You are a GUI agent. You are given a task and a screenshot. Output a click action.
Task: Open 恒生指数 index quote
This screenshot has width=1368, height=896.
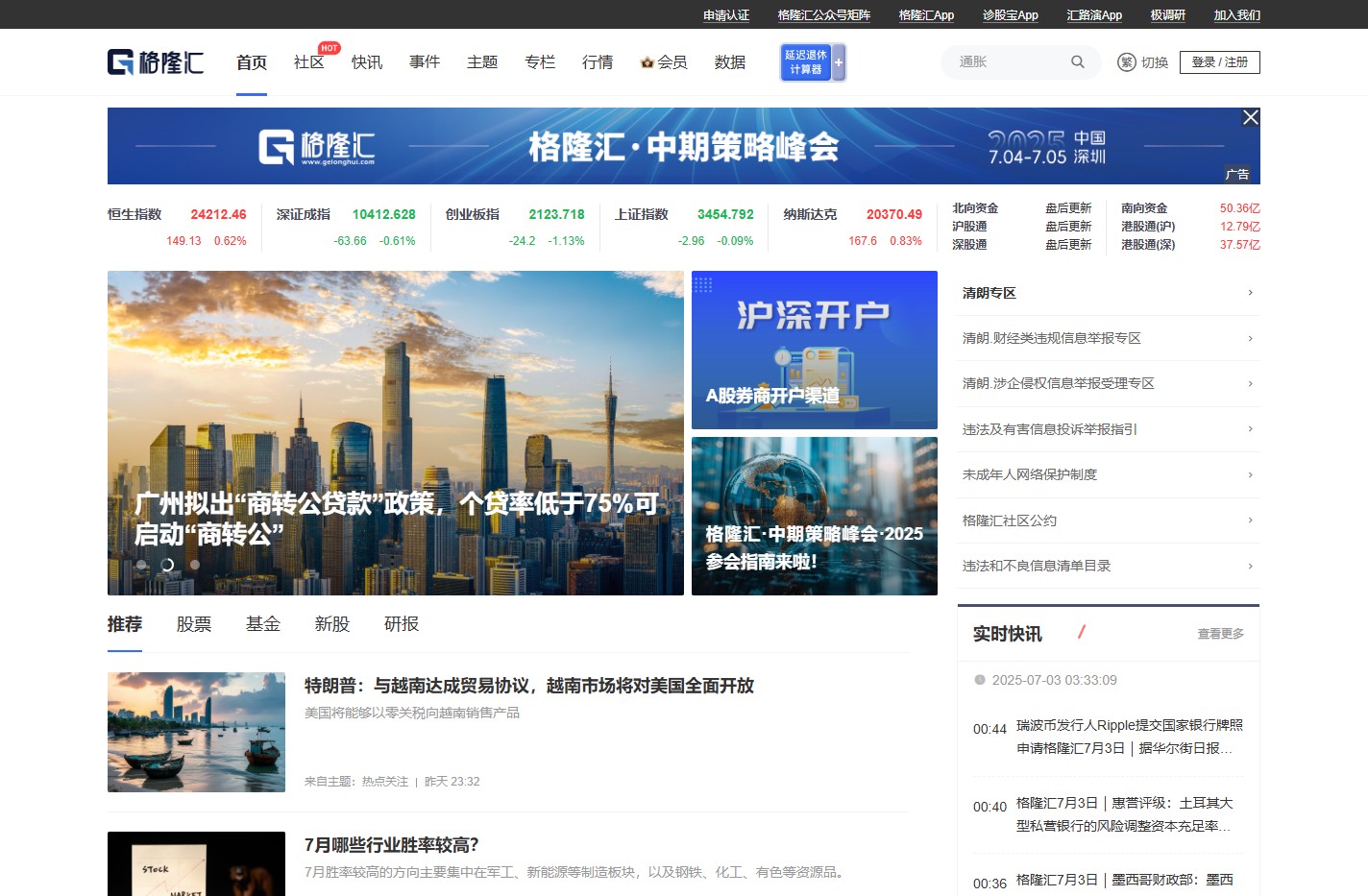click(x=177, y=227)
